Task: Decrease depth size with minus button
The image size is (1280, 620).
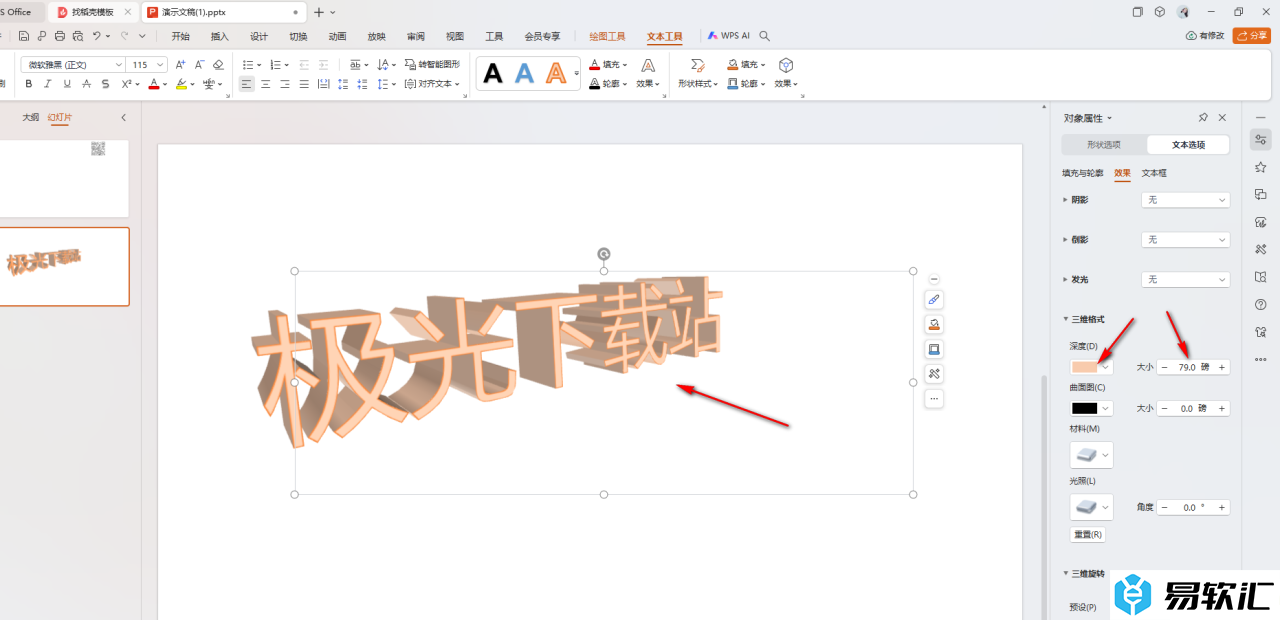Action: click(x=1164, y=367)
